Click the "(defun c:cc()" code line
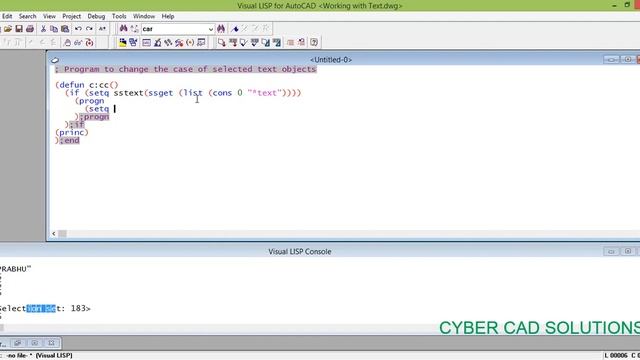The image size is (640, 360). [87, 85]
